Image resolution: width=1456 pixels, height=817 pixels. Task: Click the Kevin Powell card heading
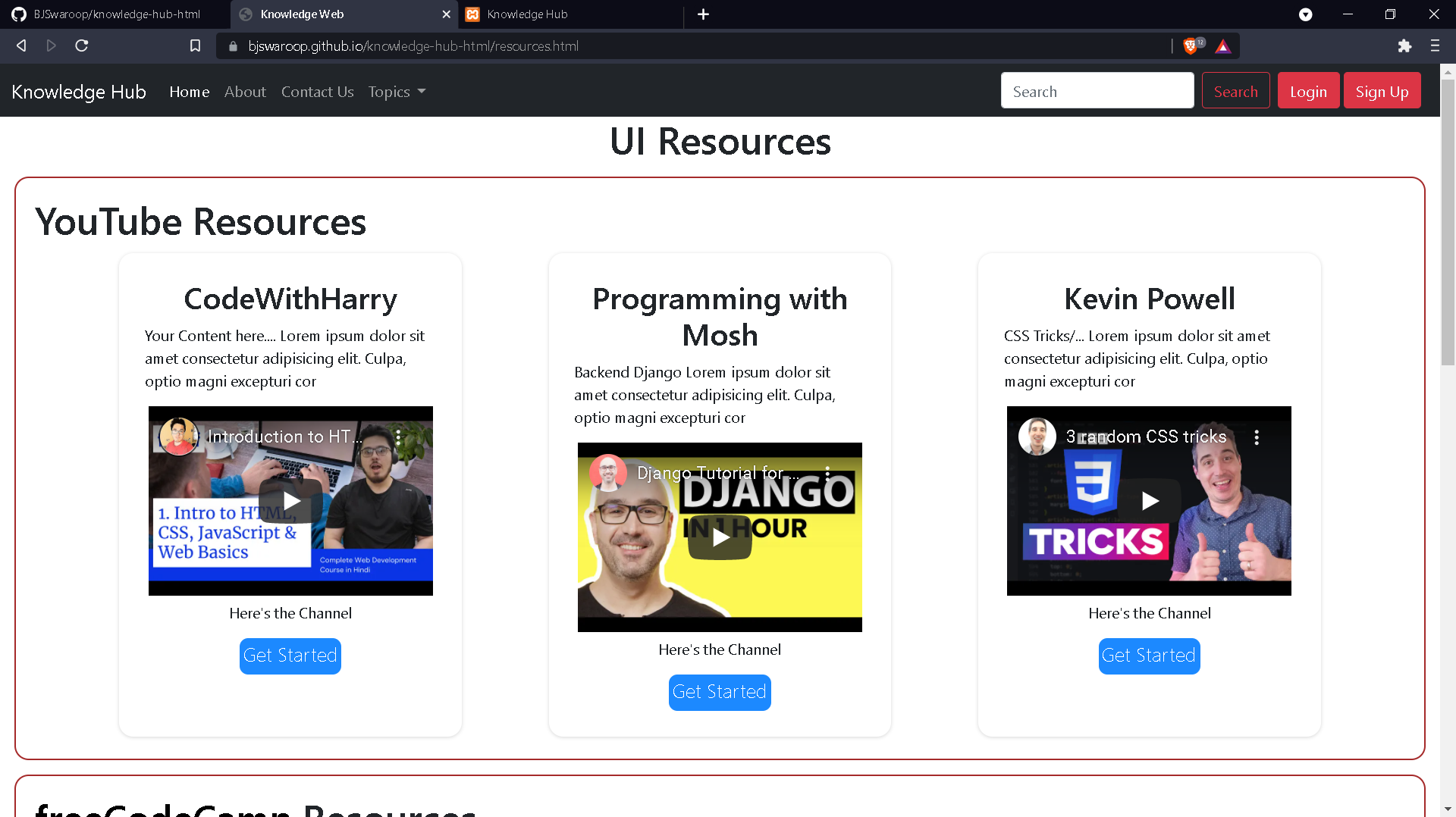[1149, 299]
